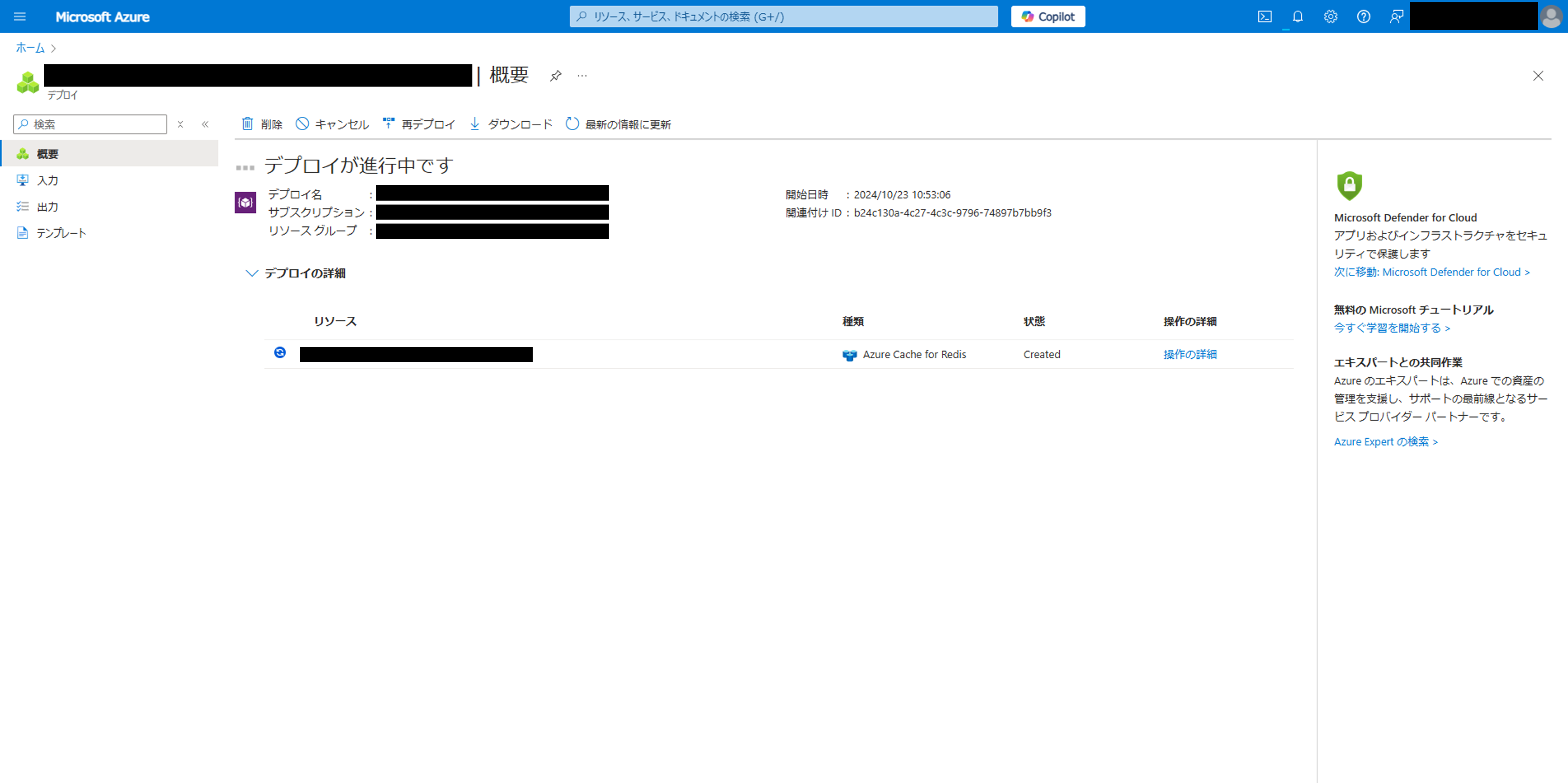Click キャンセル to cancel deployment
1568x783 pixels.
[333, 124]
